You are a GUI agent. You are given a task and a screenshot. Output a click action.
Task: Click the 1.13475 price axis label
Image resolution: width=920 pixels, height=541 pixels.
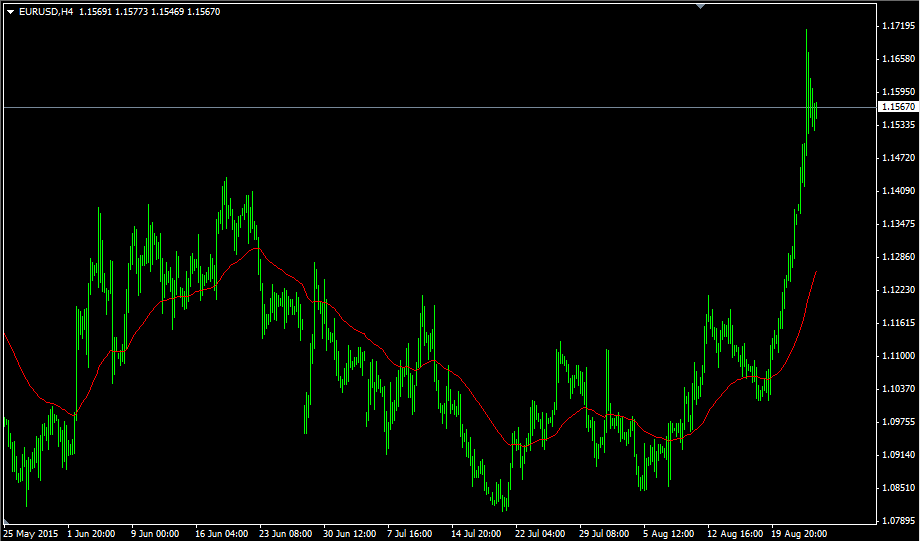pos(898,224)
